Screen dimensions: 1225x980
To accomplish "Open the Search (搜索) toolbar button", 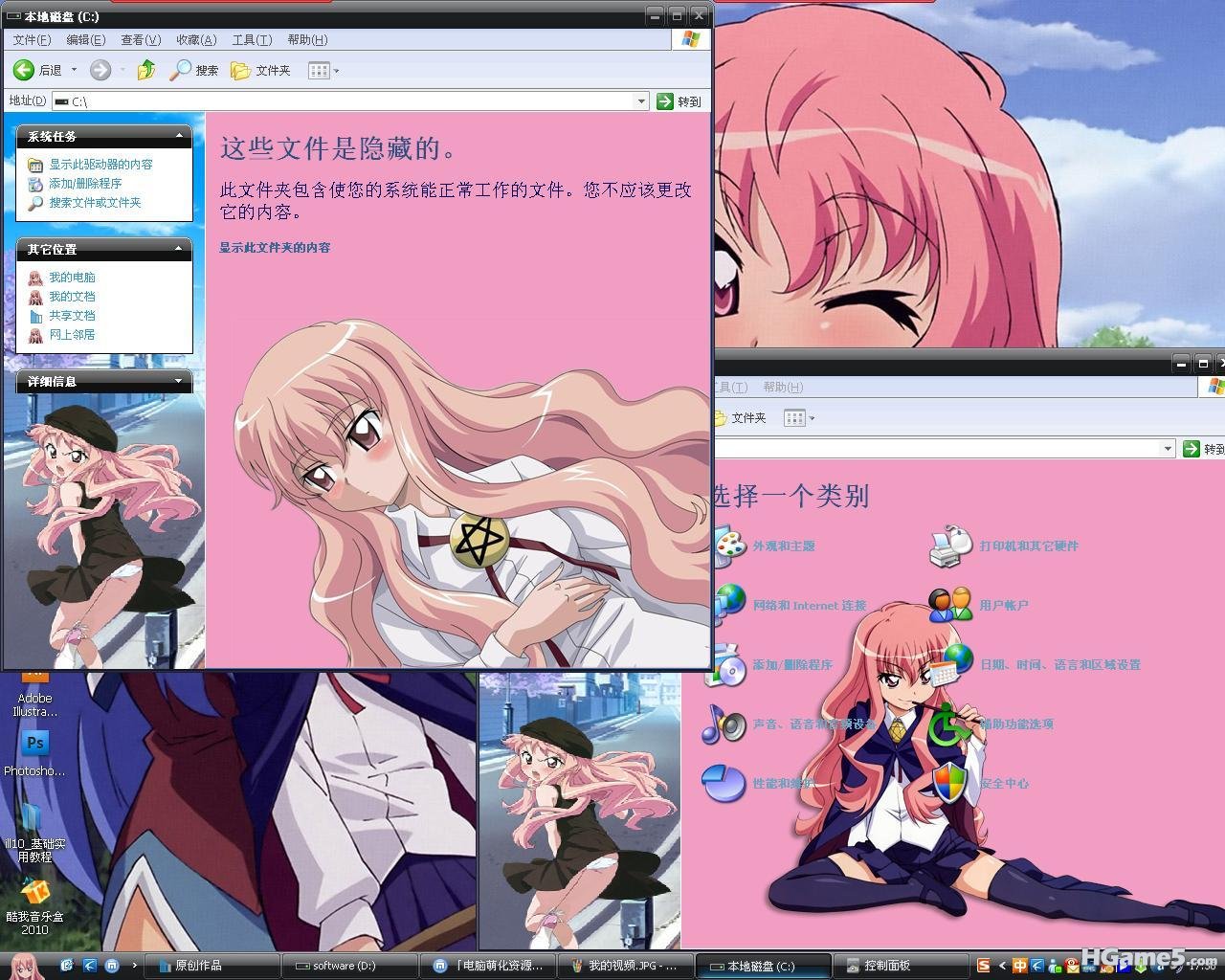I will [194, 70].
